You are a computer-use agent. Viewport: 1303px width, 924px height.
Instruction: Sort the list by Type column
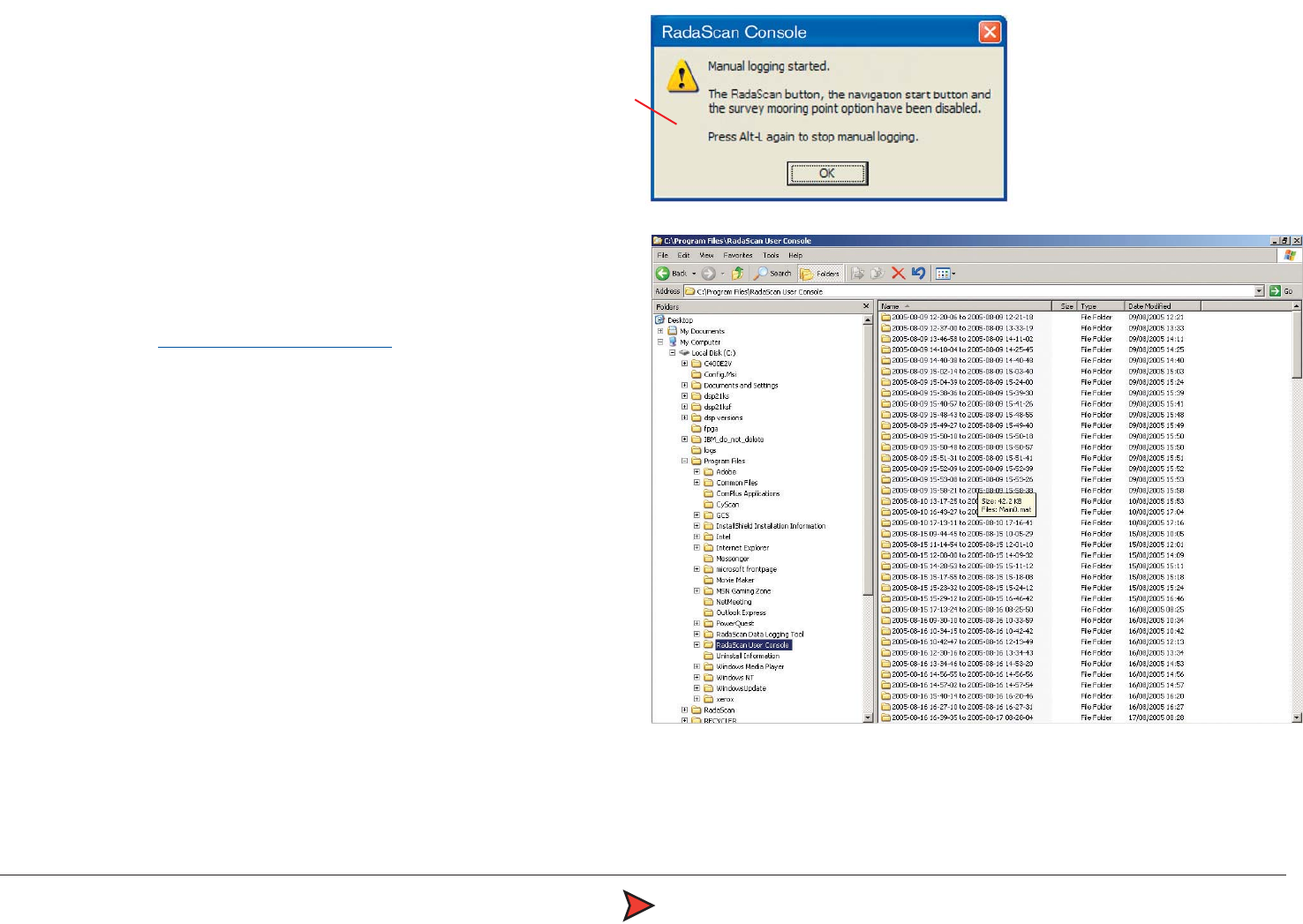click(1100, 306)
